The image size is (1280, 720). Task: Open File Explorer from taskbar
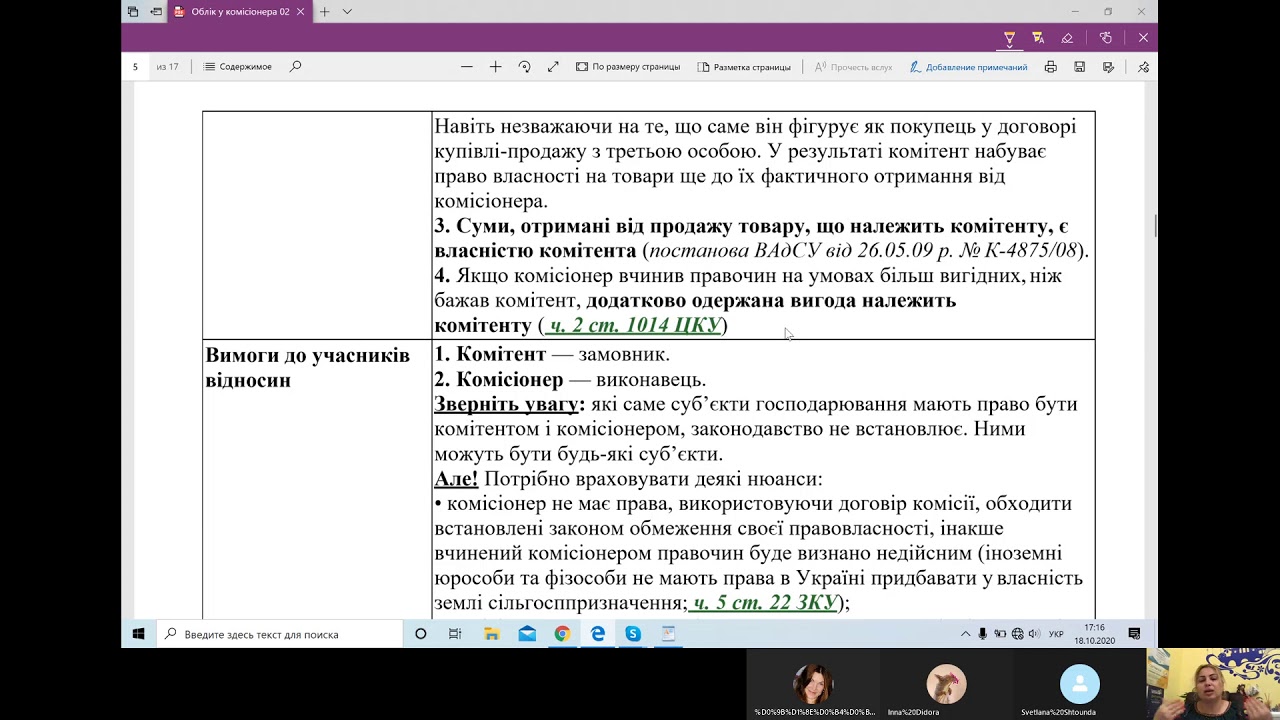click(492, 634)
